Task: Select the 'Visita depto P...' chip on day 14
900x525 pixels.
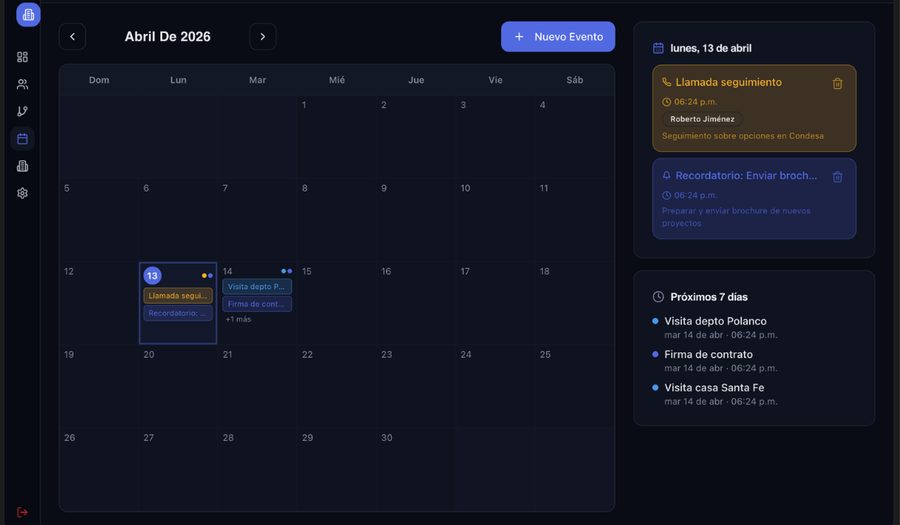Action: click(x=257, y=286)
